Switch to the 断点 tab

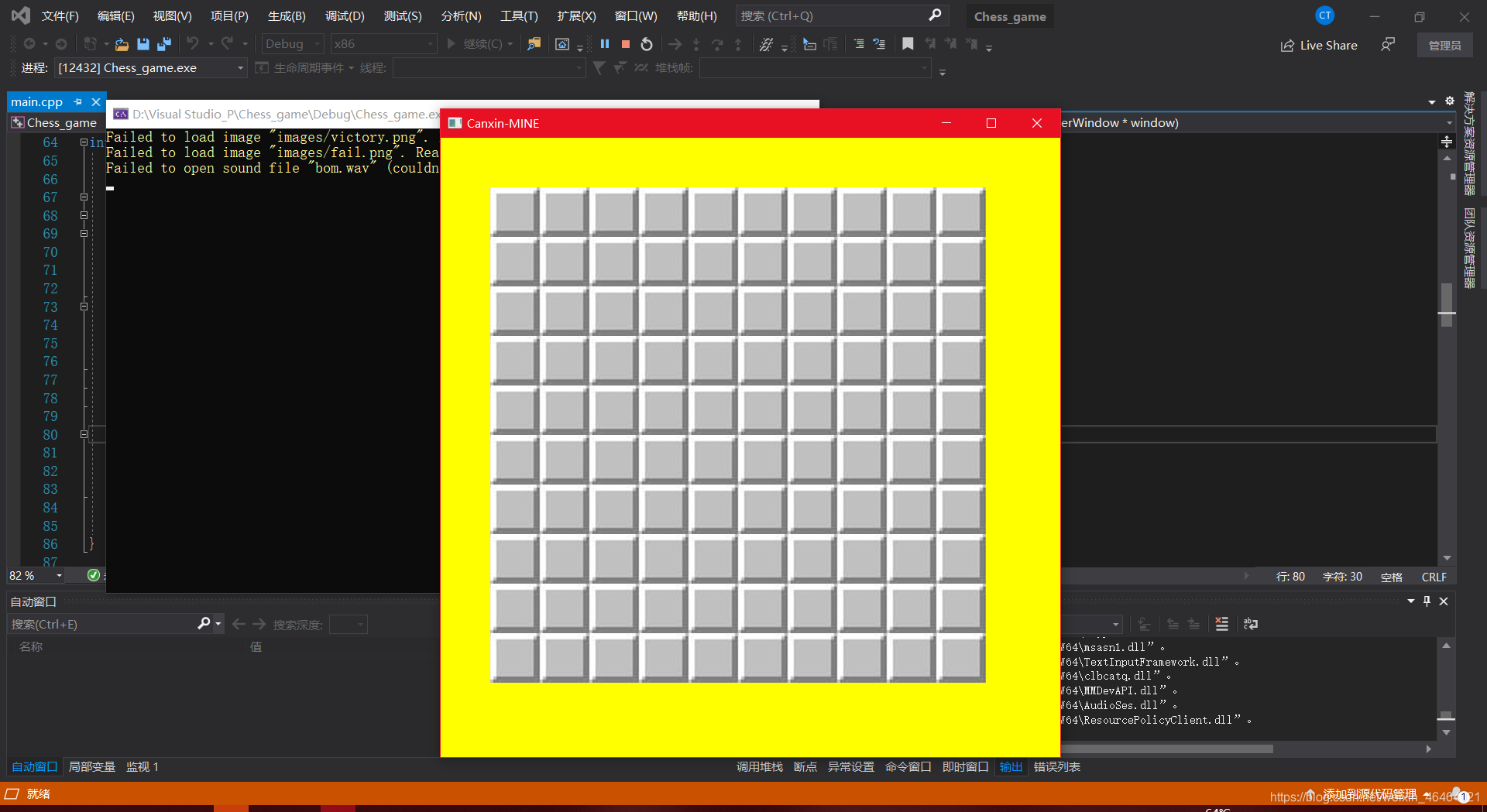tap(805, 766)
